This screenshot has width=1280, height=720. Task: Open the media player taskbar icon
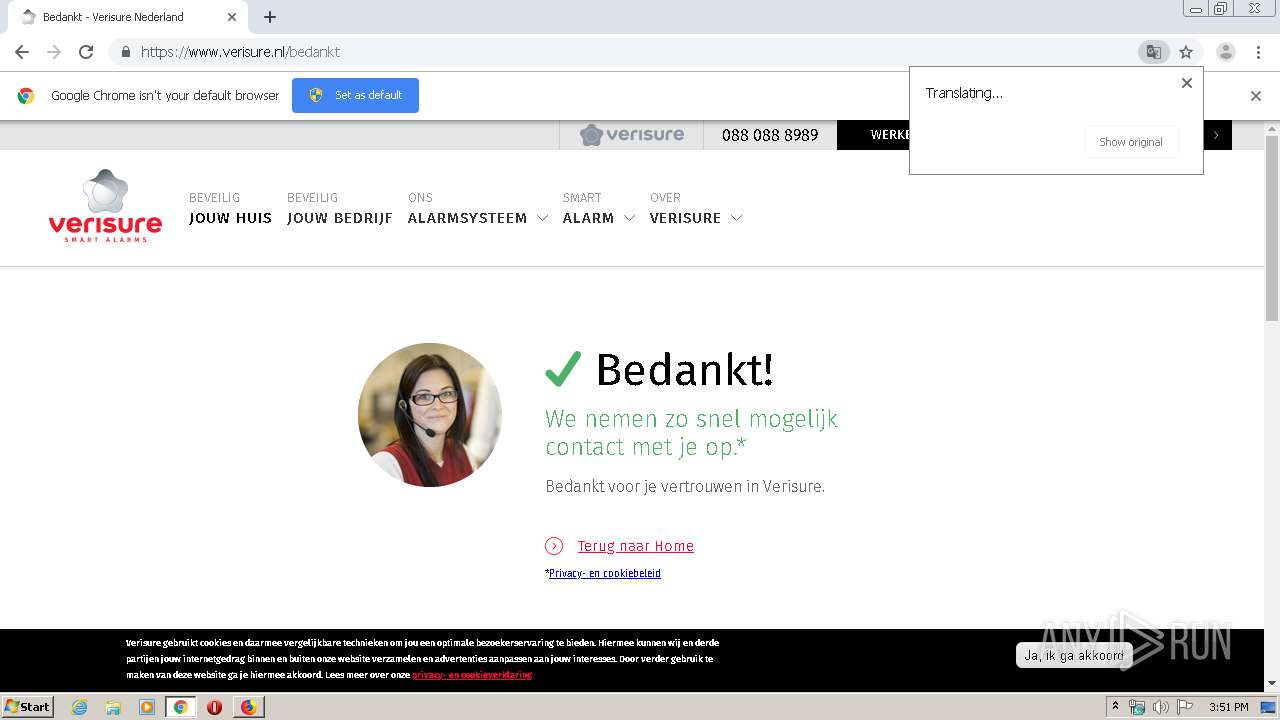147,707
